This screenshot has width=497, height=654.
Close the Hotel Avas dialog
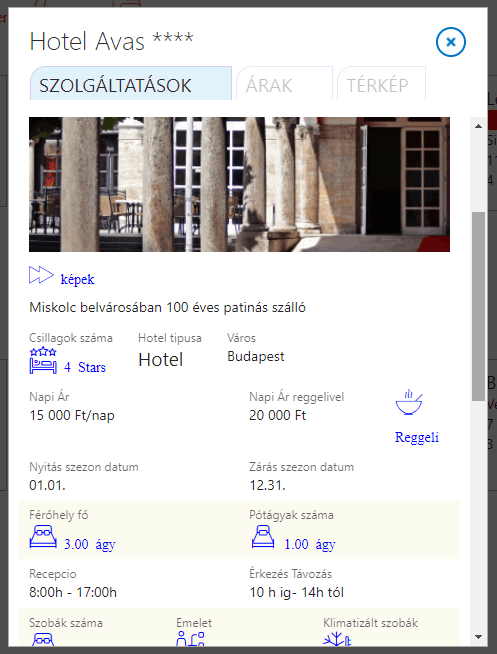pyautogui.click(x=451, y=42)
